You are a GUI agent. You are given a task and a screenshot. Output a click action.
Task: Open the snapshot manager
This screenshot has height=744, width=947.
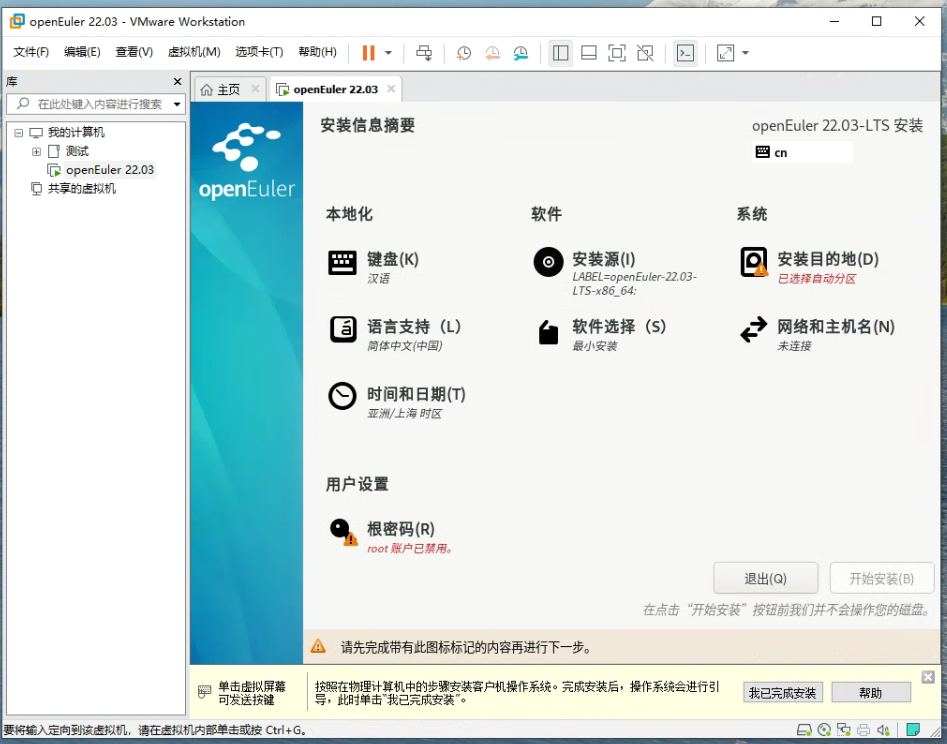(521, 53)
